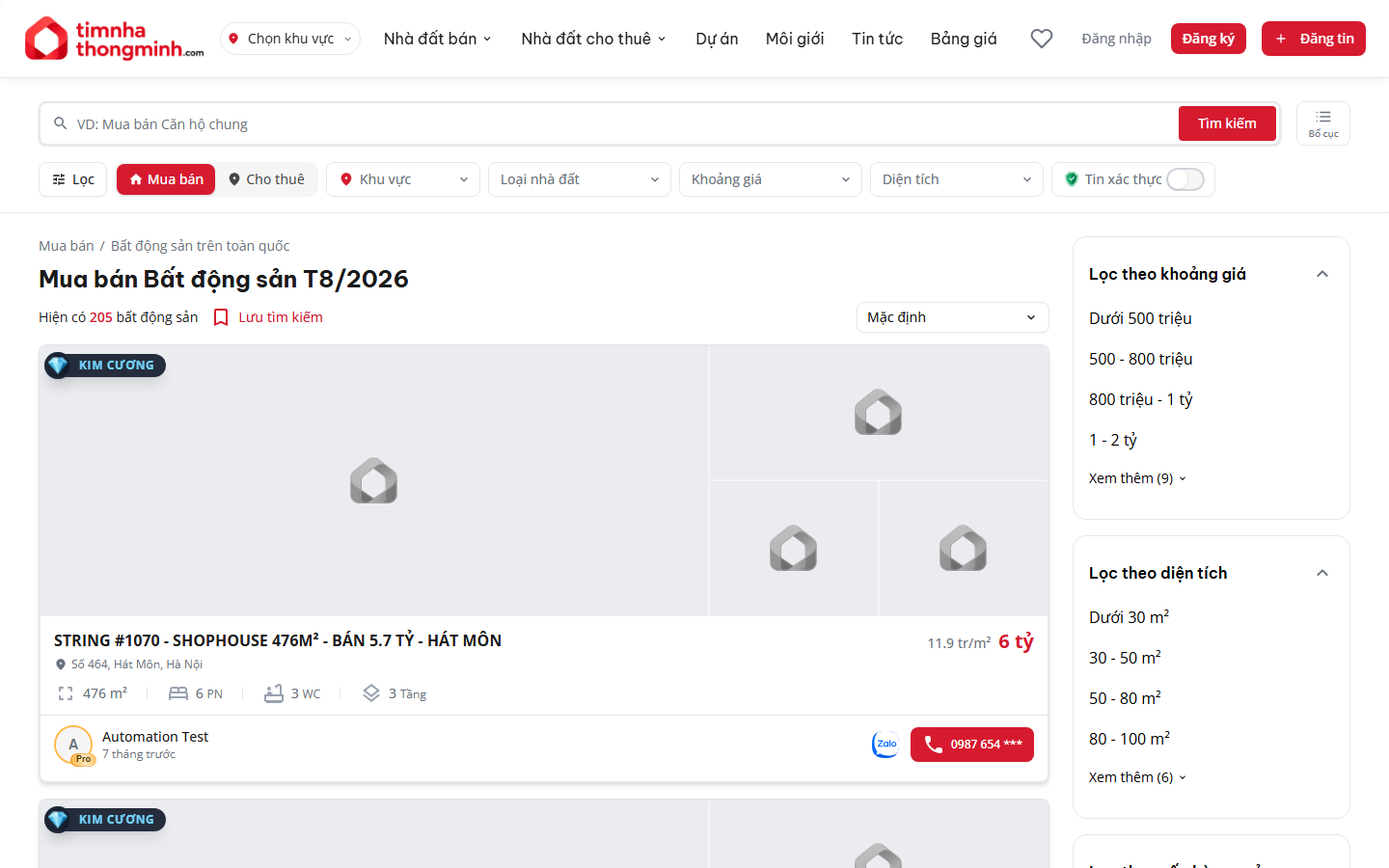Expand Xem thêm (6) area ranges
The width and height of the screenshot is (1389, 868).
click(1137, 777)
